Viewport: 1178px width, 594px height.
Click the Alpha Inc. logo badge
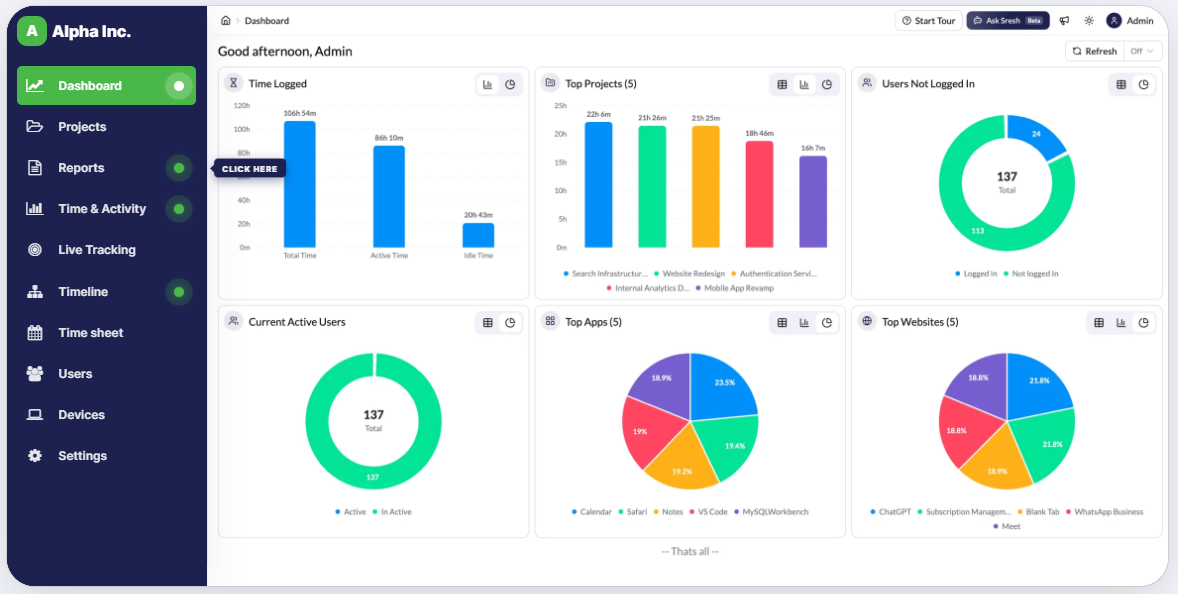tap(32, 31)
